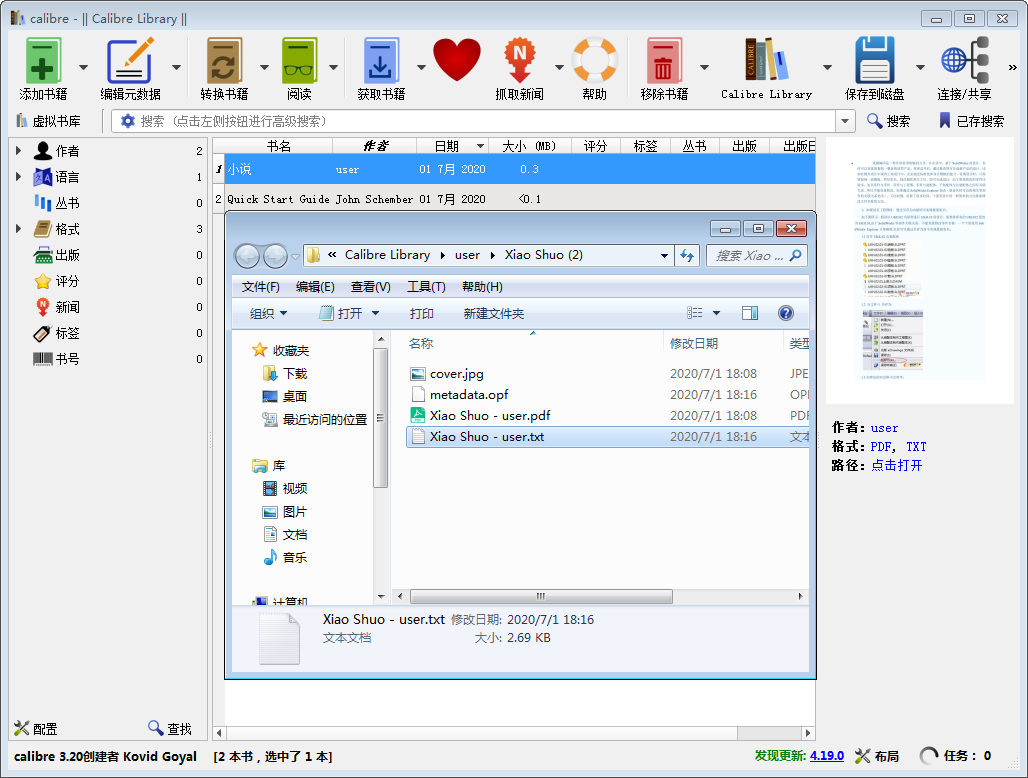Click Print in Explorer toolbar
The image size is (1028, 778).
pos(422,313)
